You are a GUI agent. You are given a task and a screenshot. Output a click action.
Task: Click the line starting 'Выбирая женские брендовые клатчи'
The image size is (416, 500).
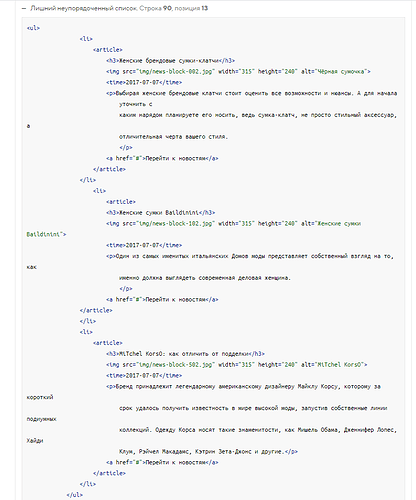[252, 93]
